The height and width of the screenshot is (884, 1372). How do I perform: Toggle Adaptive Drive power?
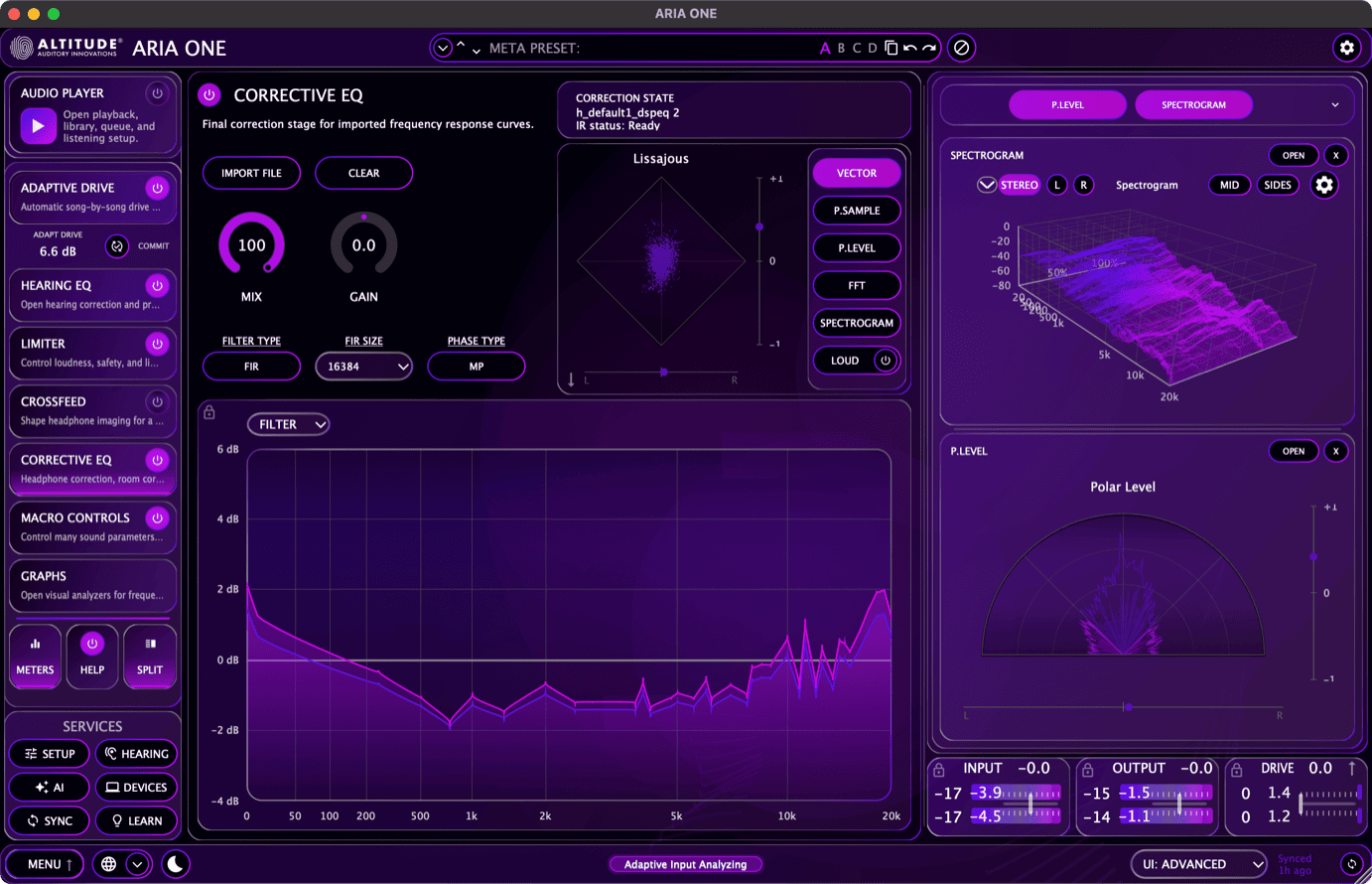pos(157,188)
